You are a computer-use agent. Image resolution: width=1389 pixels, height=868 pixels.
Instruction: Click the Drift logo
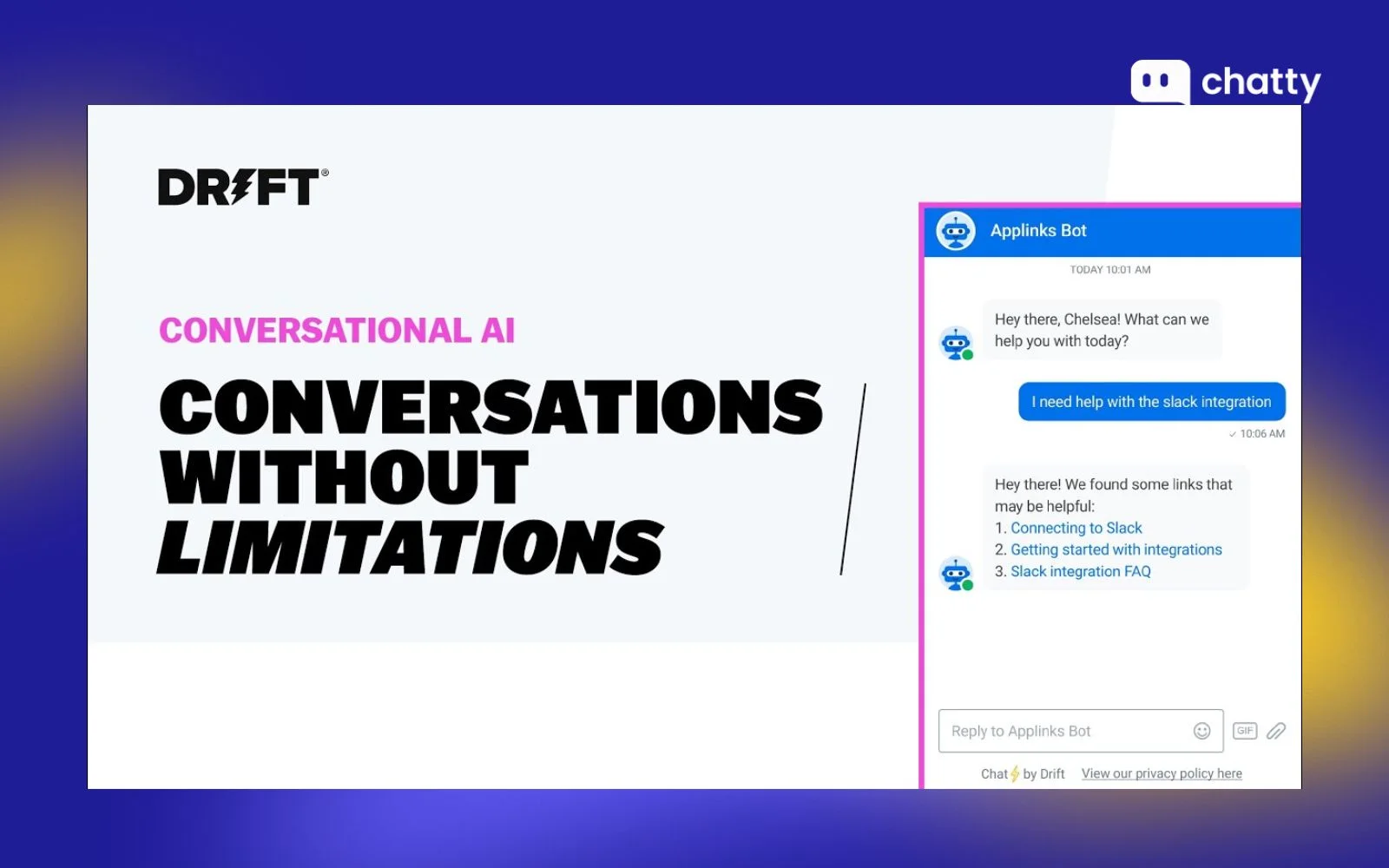(243, 187)
